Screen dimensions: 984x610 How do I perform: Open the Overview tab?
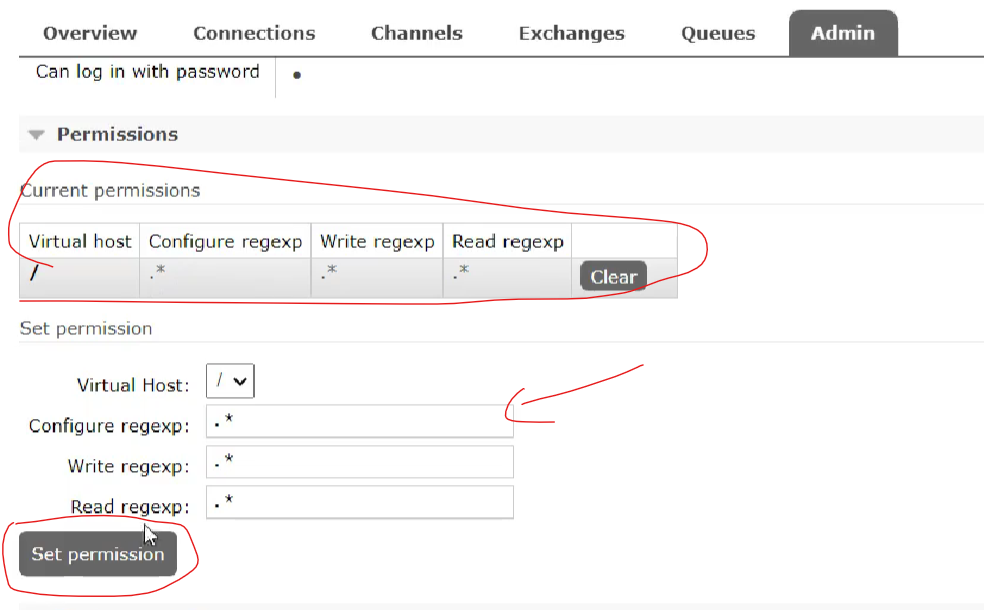(90, 33)
